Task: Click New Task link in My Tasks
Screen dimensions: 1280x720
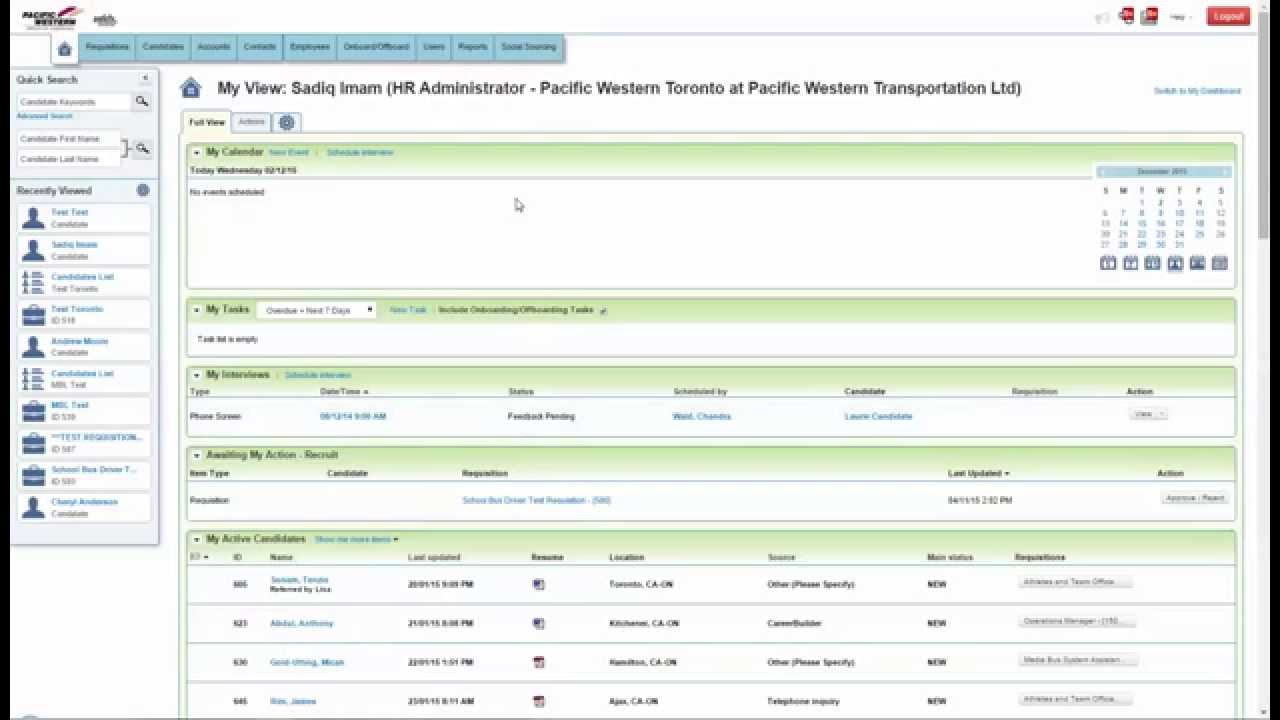Action: point(408,310)
